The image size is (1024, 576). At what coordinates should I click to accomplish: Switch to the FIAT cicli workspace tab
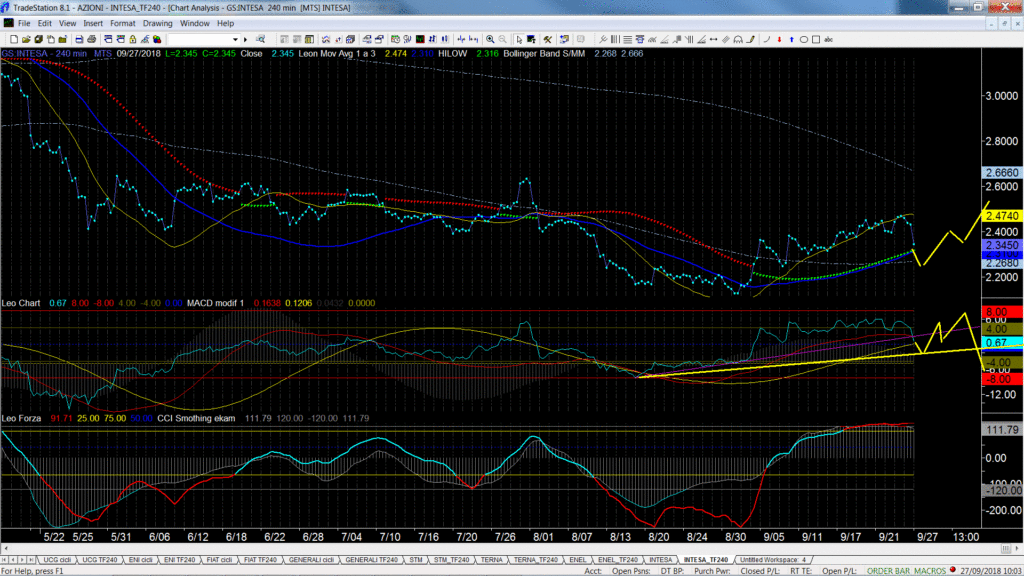219,560
